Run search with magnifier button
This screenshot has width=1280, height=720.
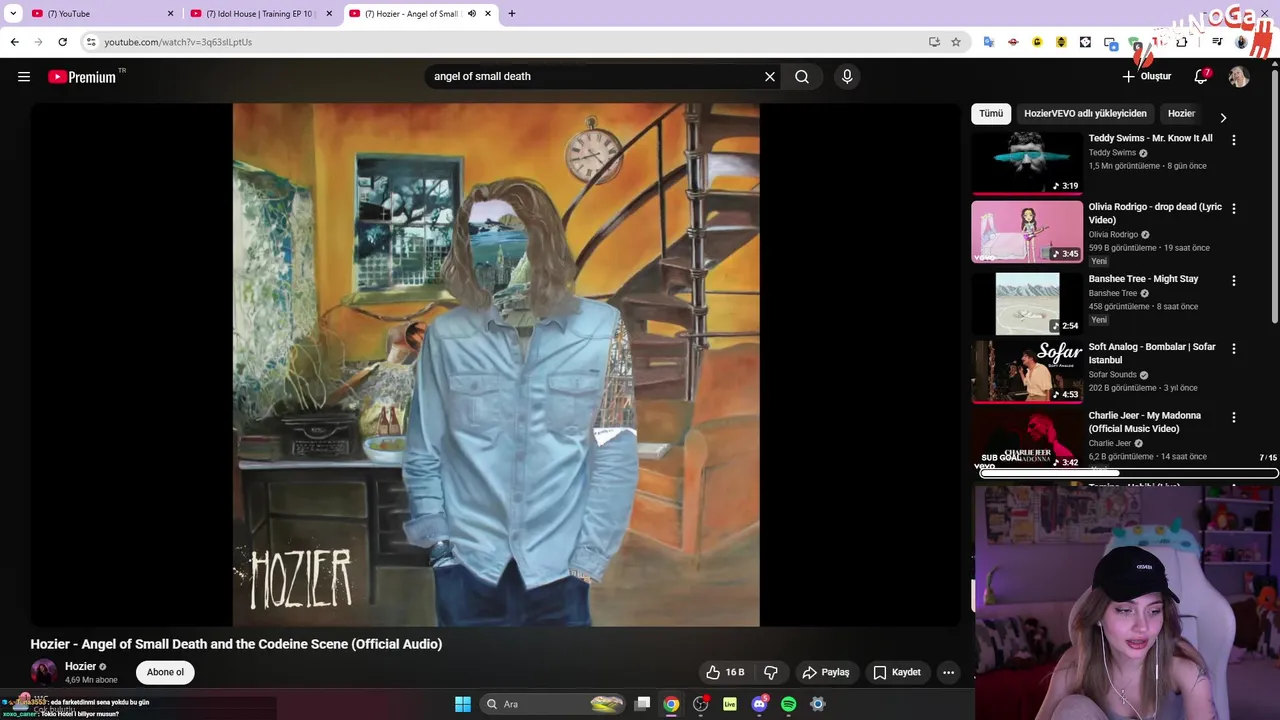[x=802, y=77]
